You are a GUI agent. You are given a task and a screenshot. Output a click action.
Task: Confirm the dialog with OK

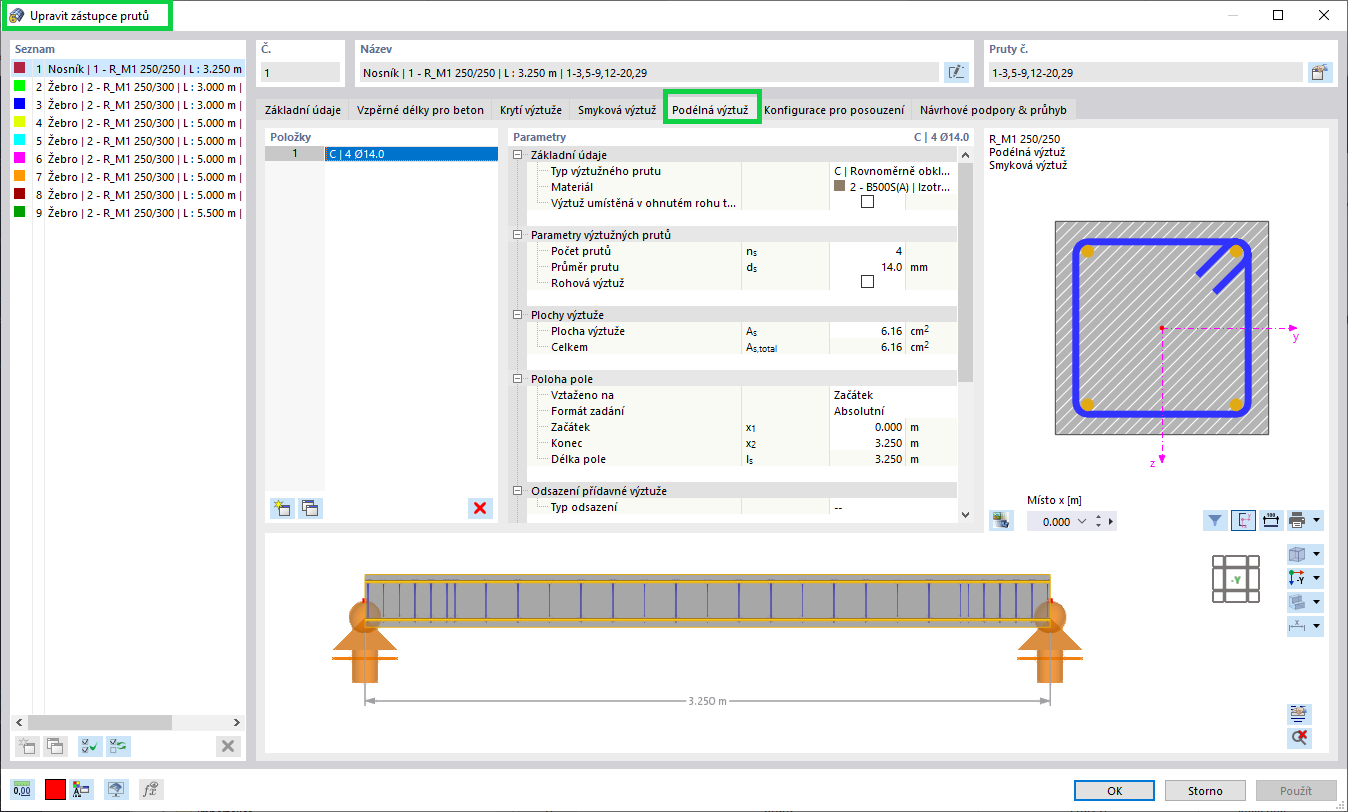click(1114, 790)
